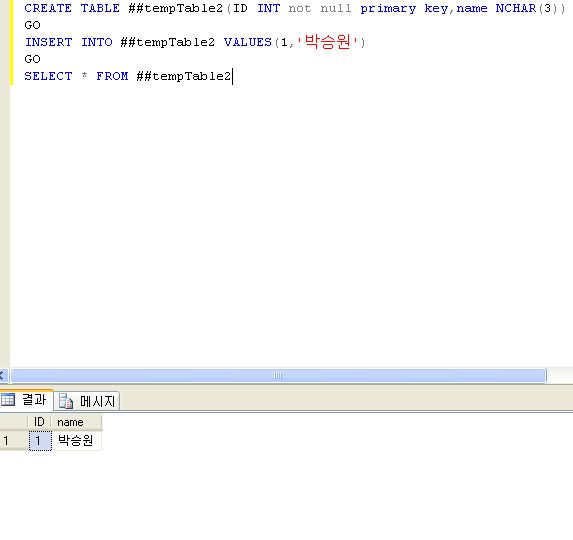Image resolution: width=573 pixels, height=540 pixels.
Task: Click the left arrow of the horizontal scrollbar
Action: pyautogui.click(x=3, y=376)
